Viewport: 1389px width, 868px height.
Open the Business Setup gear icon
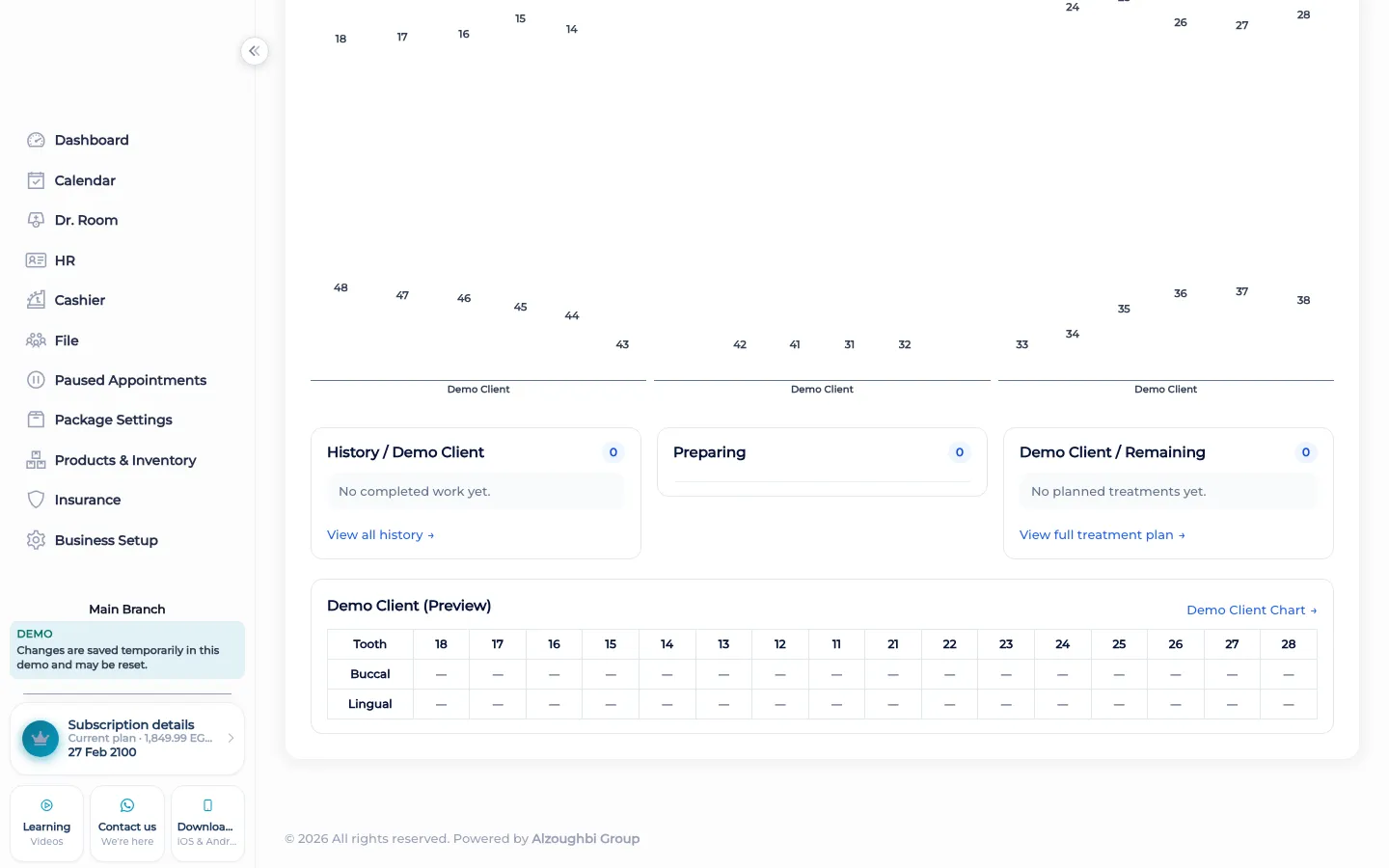tap(36, 540)
